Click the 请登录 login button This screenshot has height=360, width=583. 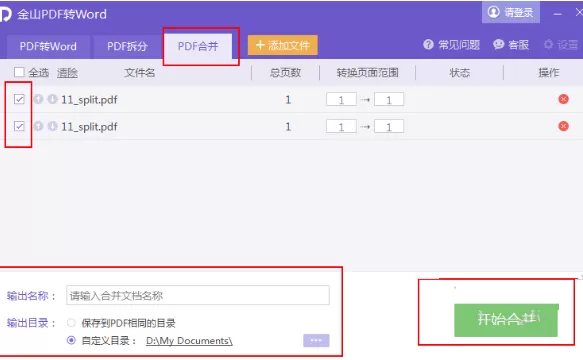pyautogui.click(x=511, y=12)
